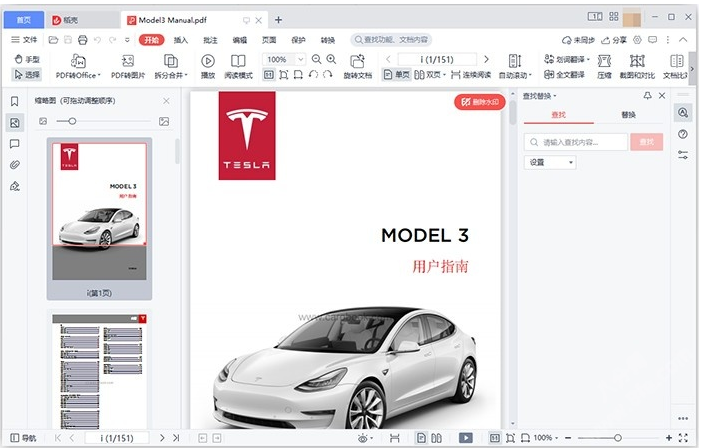Expand the 设置 dropdown in search panel
The height and width of the screenshot is (448, 704).
(550, 162)
